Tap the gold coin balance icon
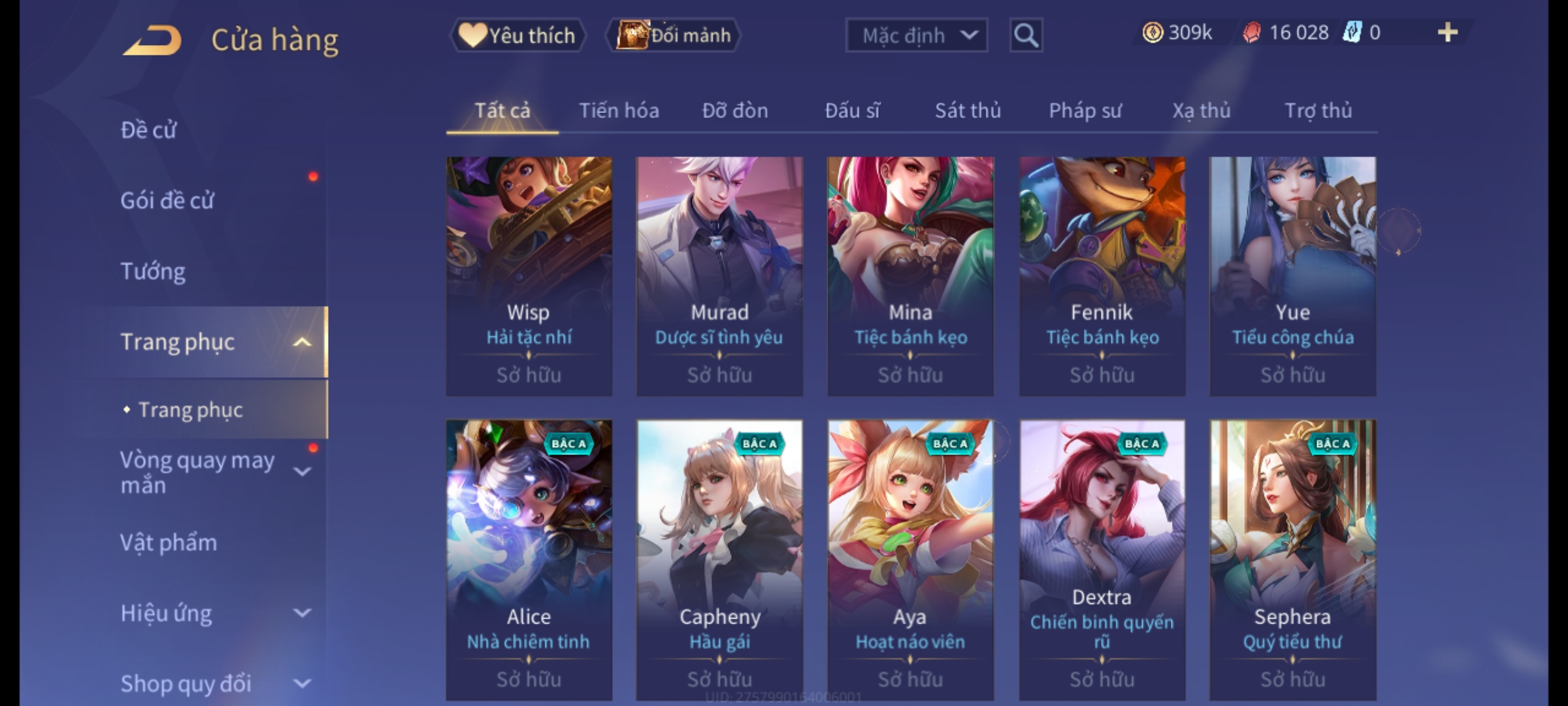 point(1152,33)
